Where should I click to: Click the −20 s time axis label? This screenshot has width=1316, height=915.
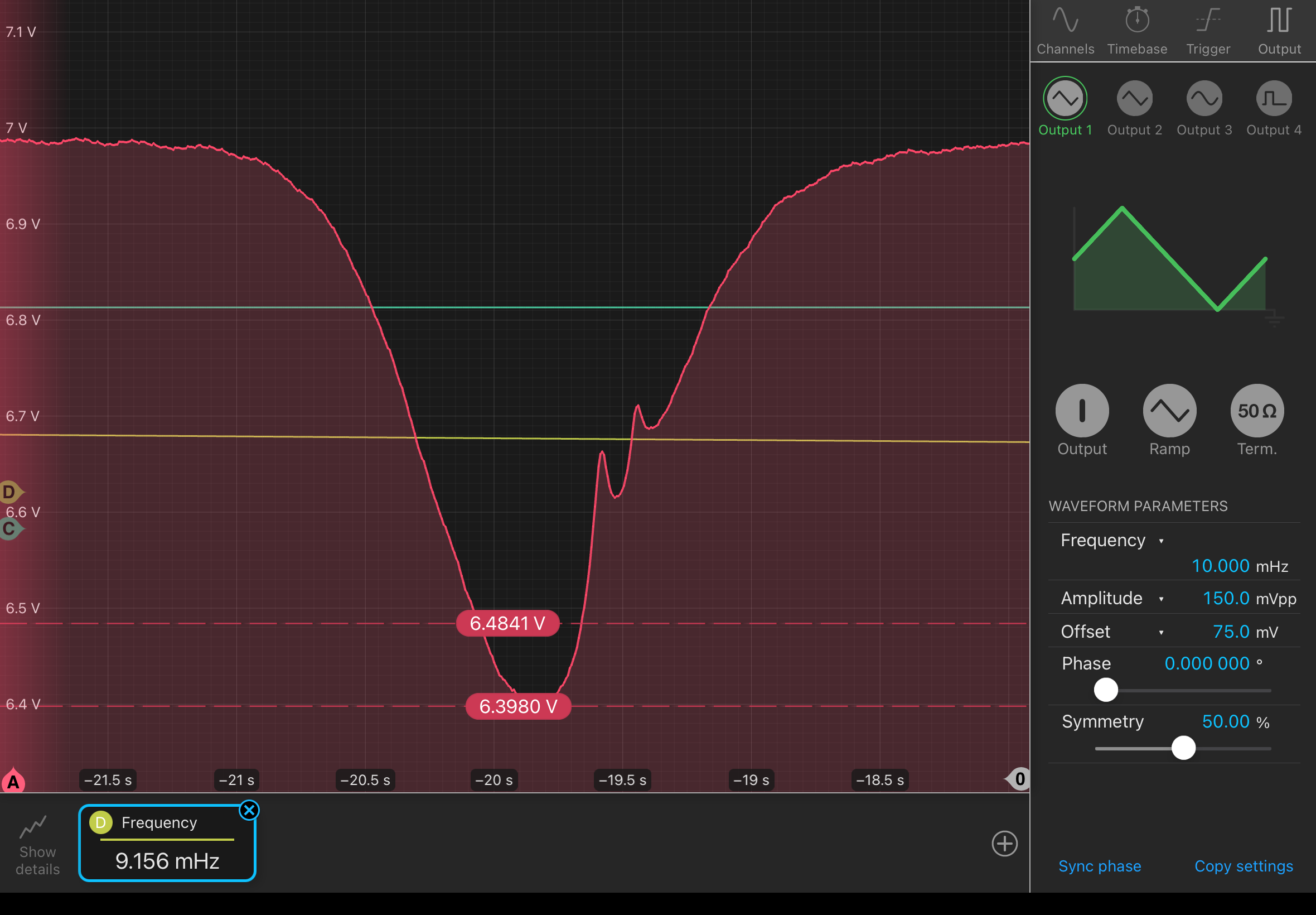click(494, 779)
